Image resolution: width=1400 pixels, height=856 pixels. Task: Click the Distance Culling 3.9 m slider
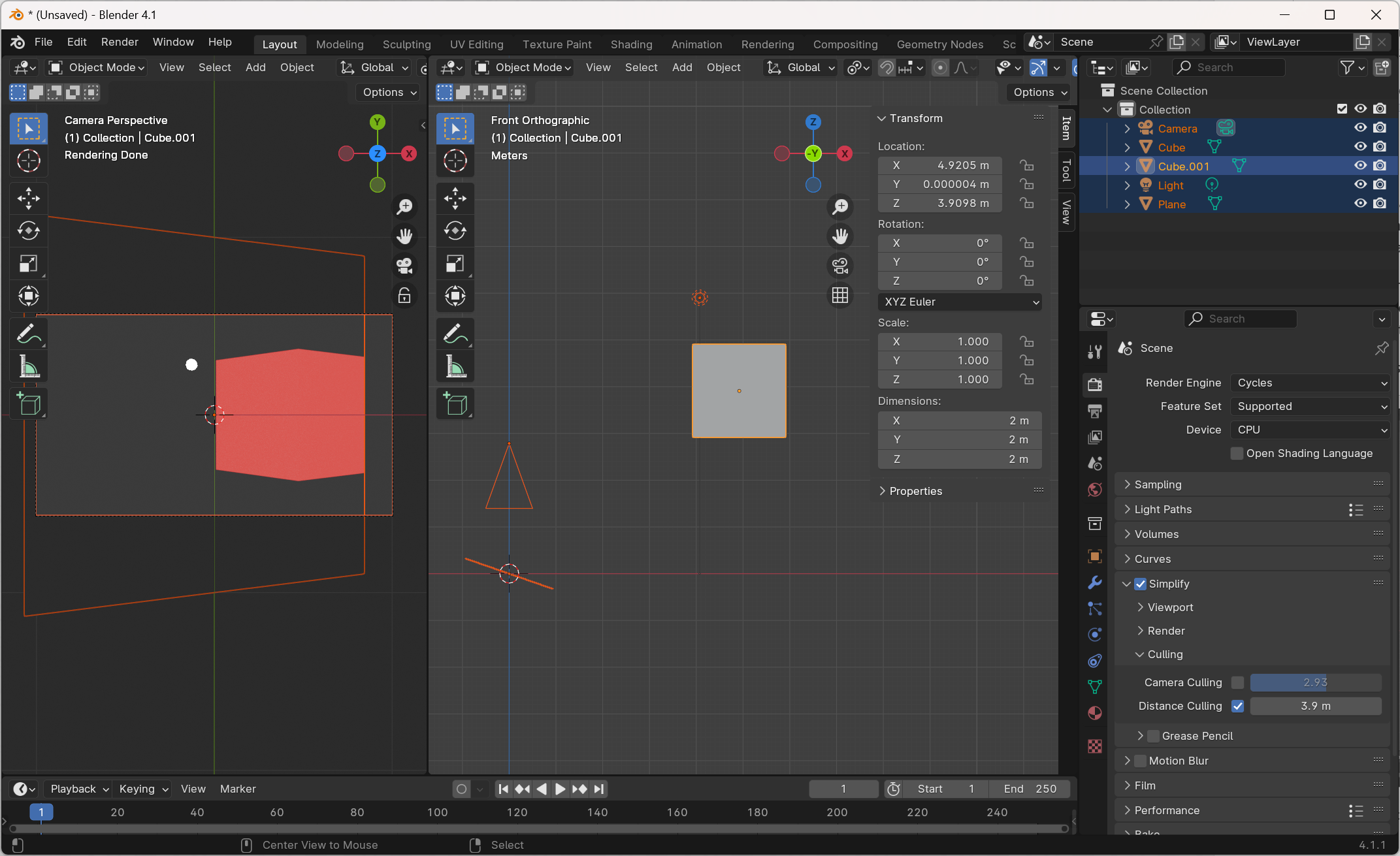coord(1316,706)
